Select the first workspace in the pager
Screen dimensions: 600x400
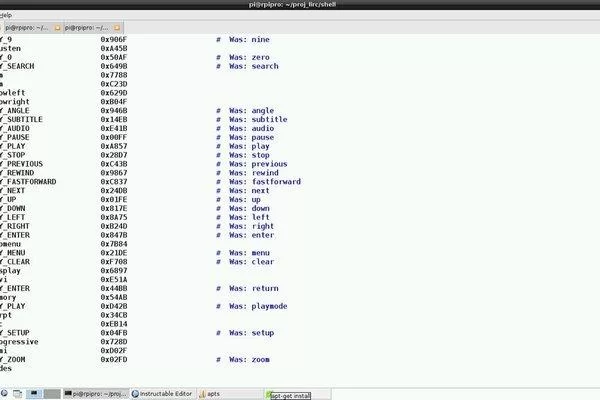[x=34, y=393]
